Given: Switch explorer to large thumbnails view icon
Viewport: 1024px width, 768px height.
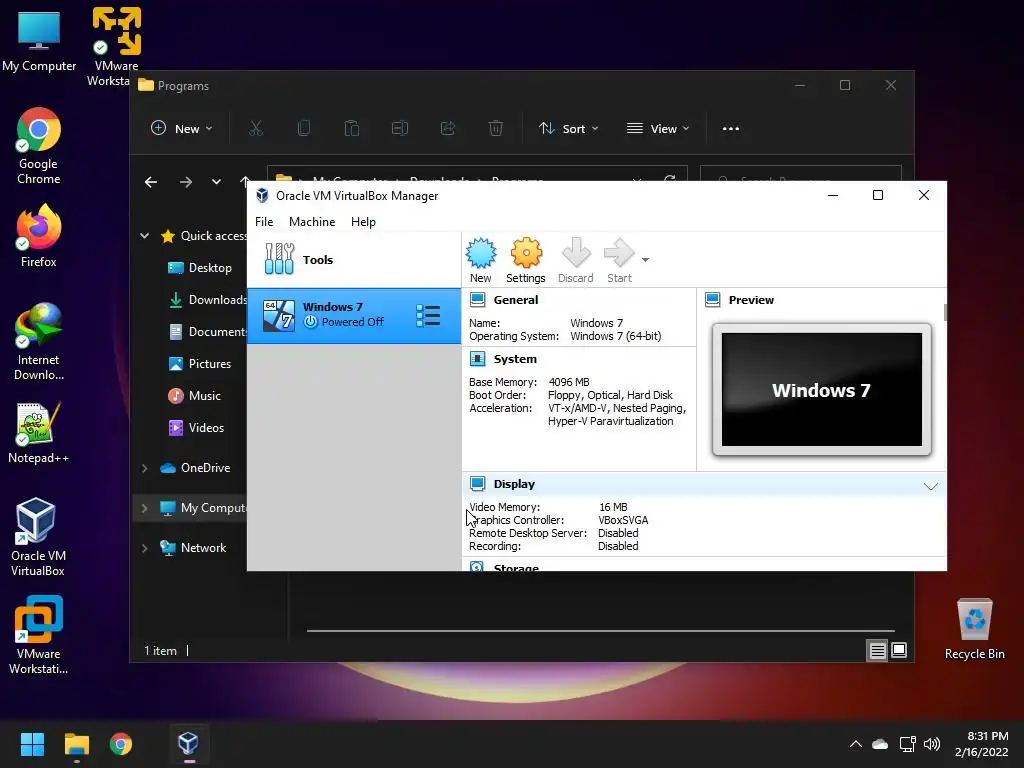Looking at the screenshot, I should [899, 650].
